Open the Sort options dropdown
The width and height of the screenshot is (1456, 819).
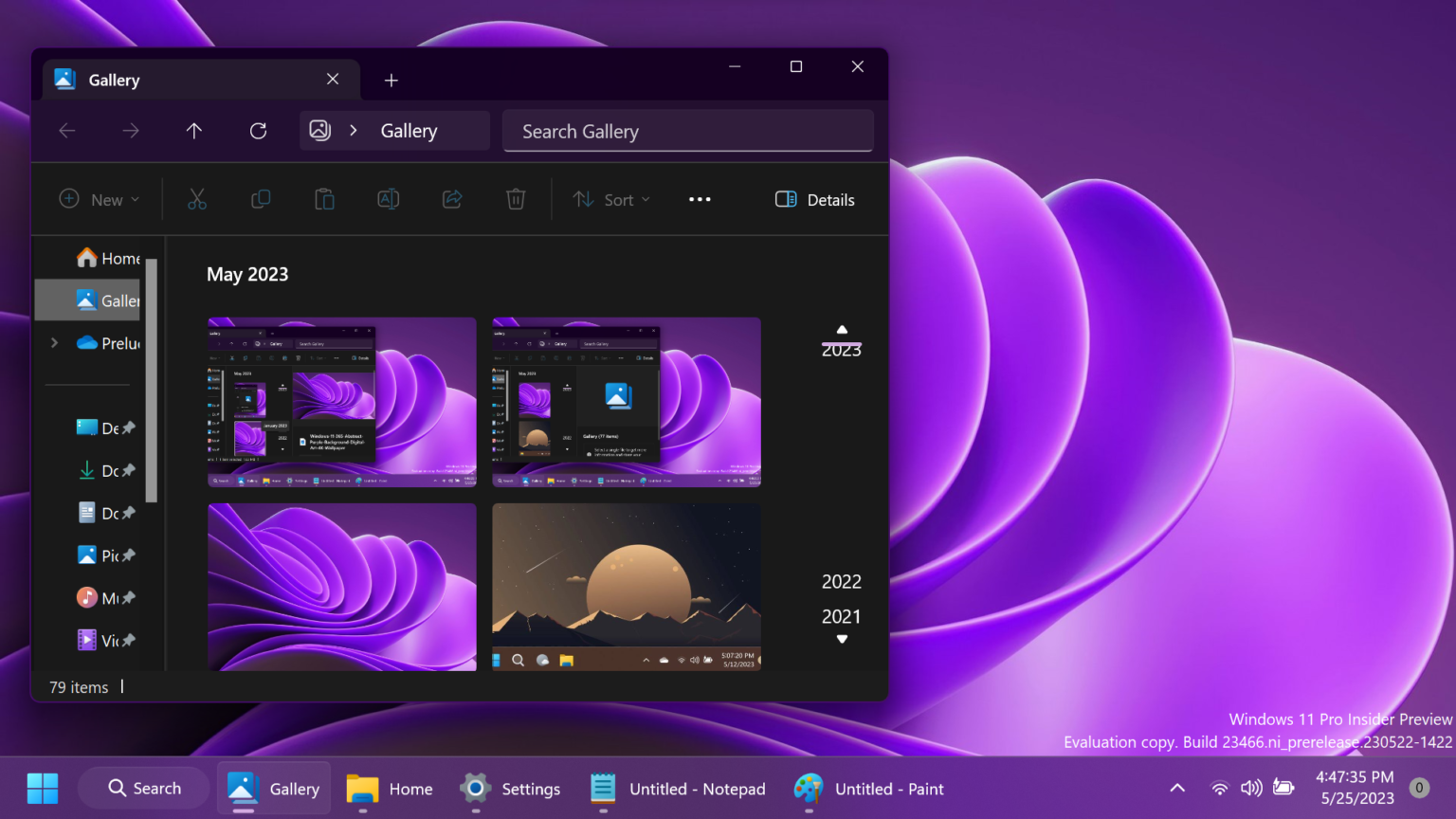tap(611, 199)
